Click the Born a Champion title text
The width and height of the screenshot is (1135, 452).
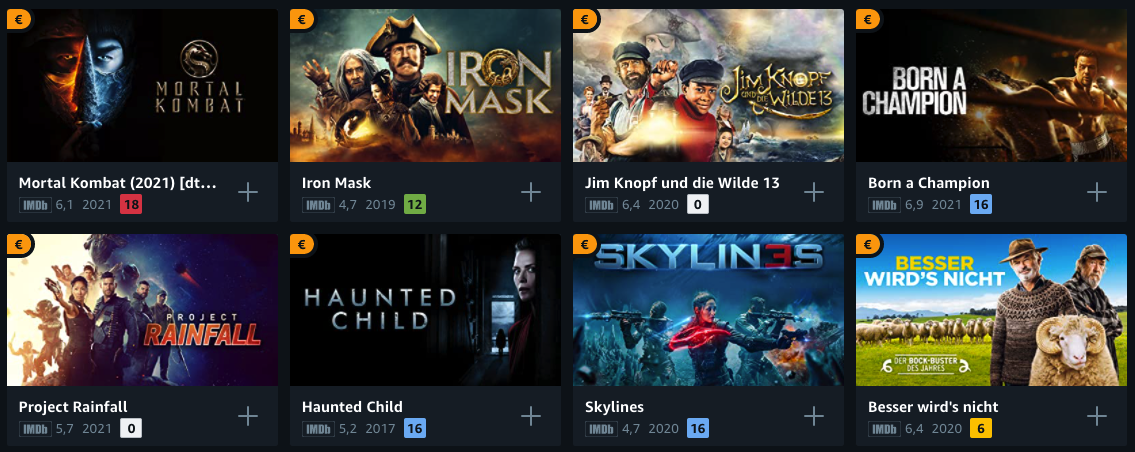tap(929, 183)
